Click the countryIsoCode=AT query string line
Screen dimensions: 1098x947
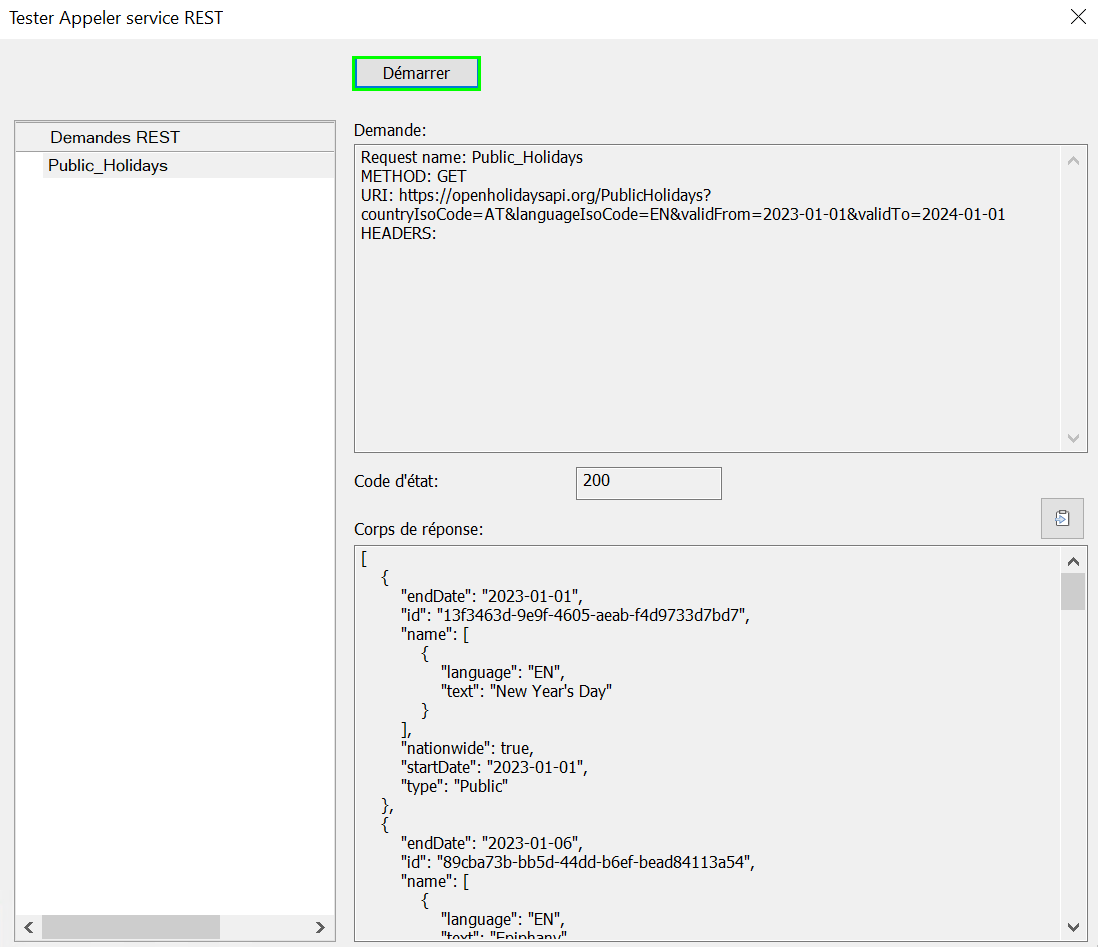[x=683, y=214]
